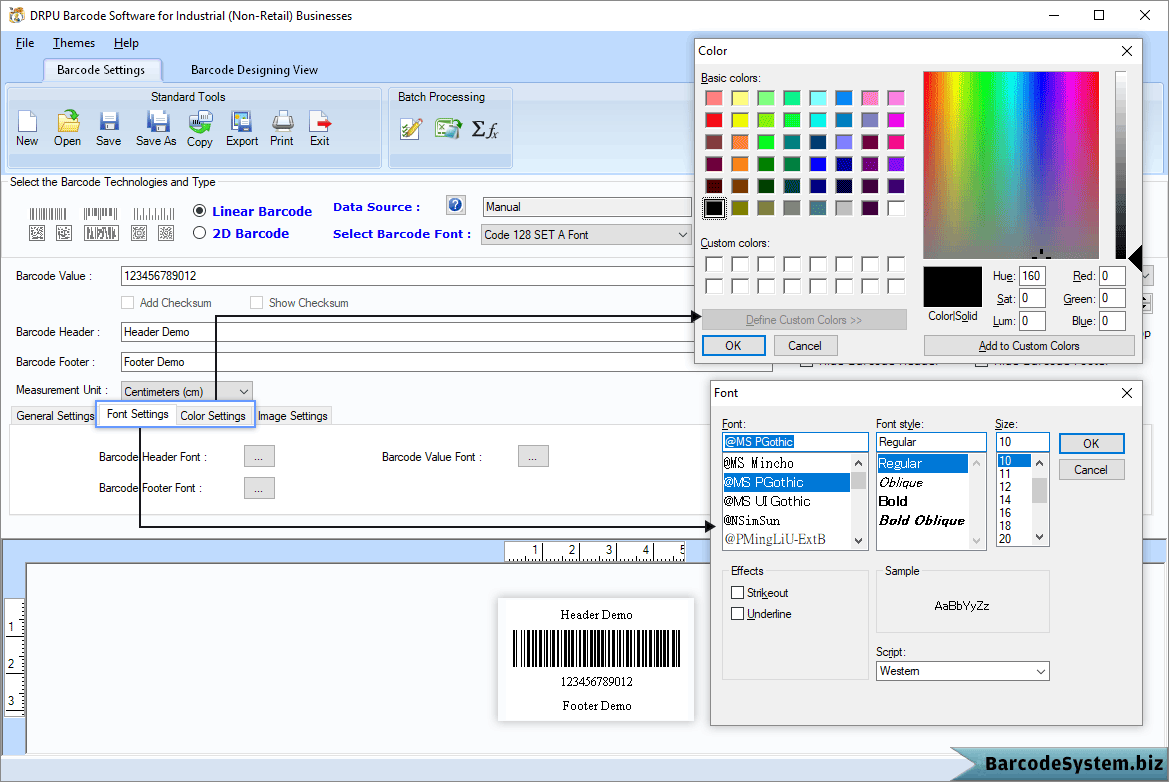Screen dimensions: 1169x782
Task: Click the Barcode Header Font browse button
Action: point(259,456)
